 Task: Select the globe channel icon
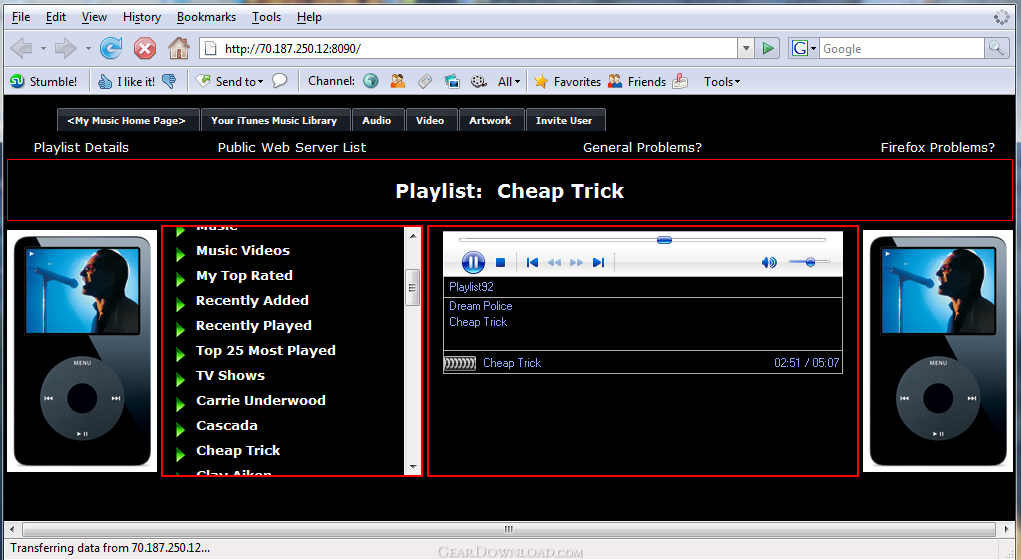click(371, 81)
